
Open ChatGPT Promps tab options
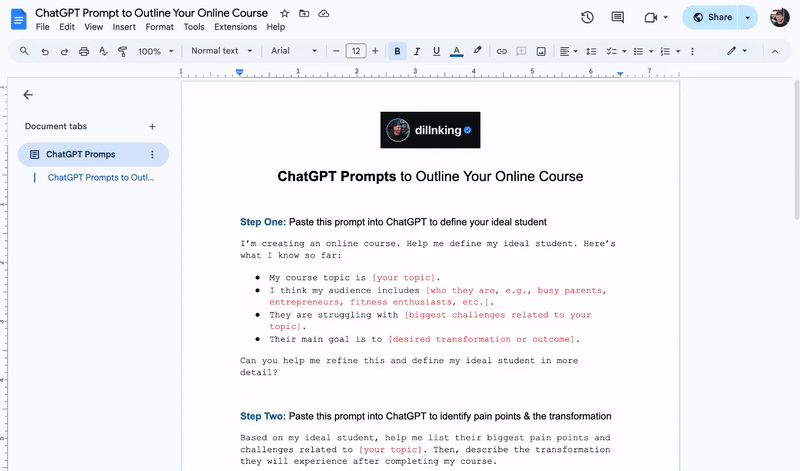[152, 155]
